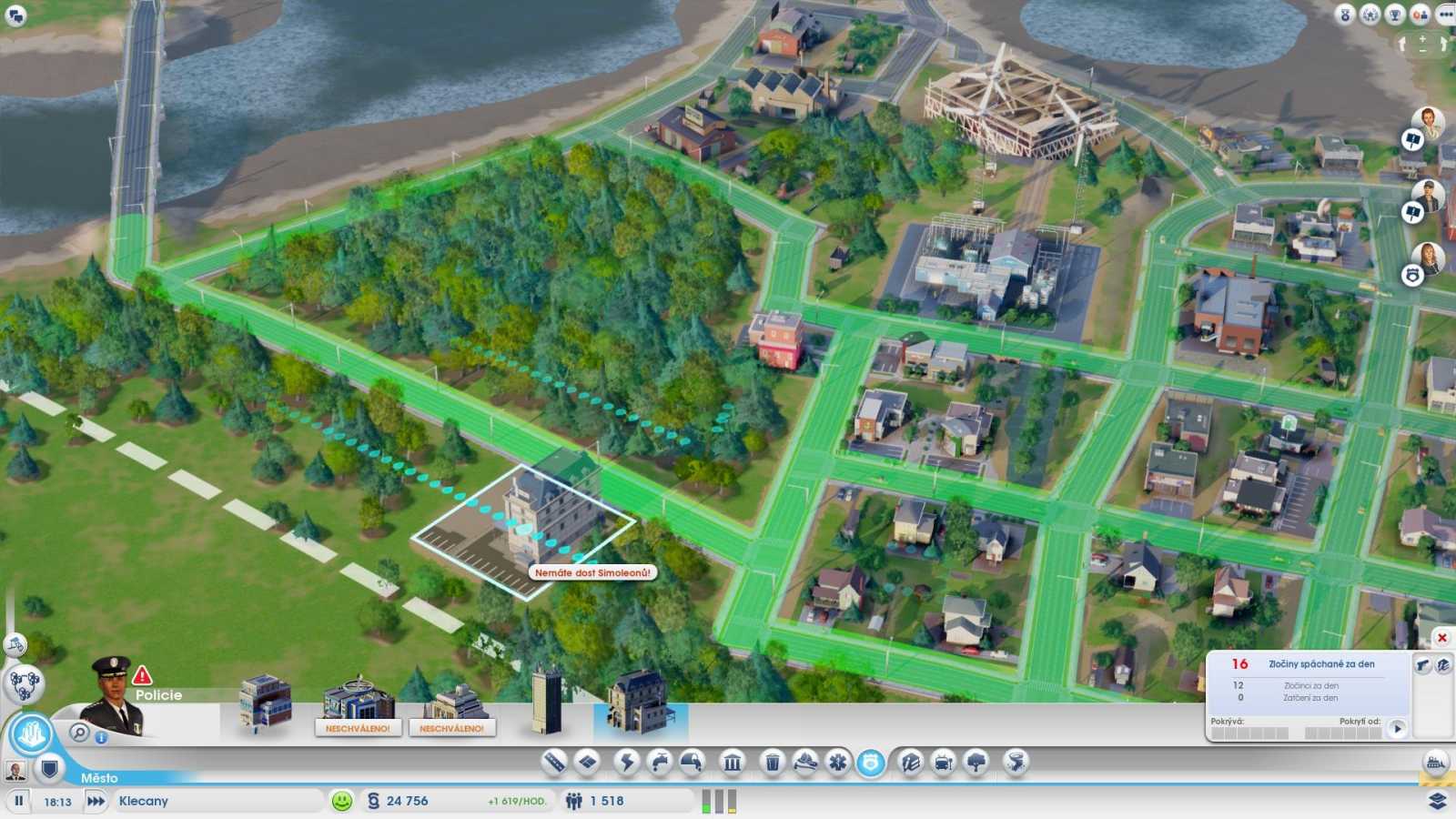The height and width of the screenshot is (819, 1456).
Task: Select the highlighted Police badge menu
Action: (871, 763)
